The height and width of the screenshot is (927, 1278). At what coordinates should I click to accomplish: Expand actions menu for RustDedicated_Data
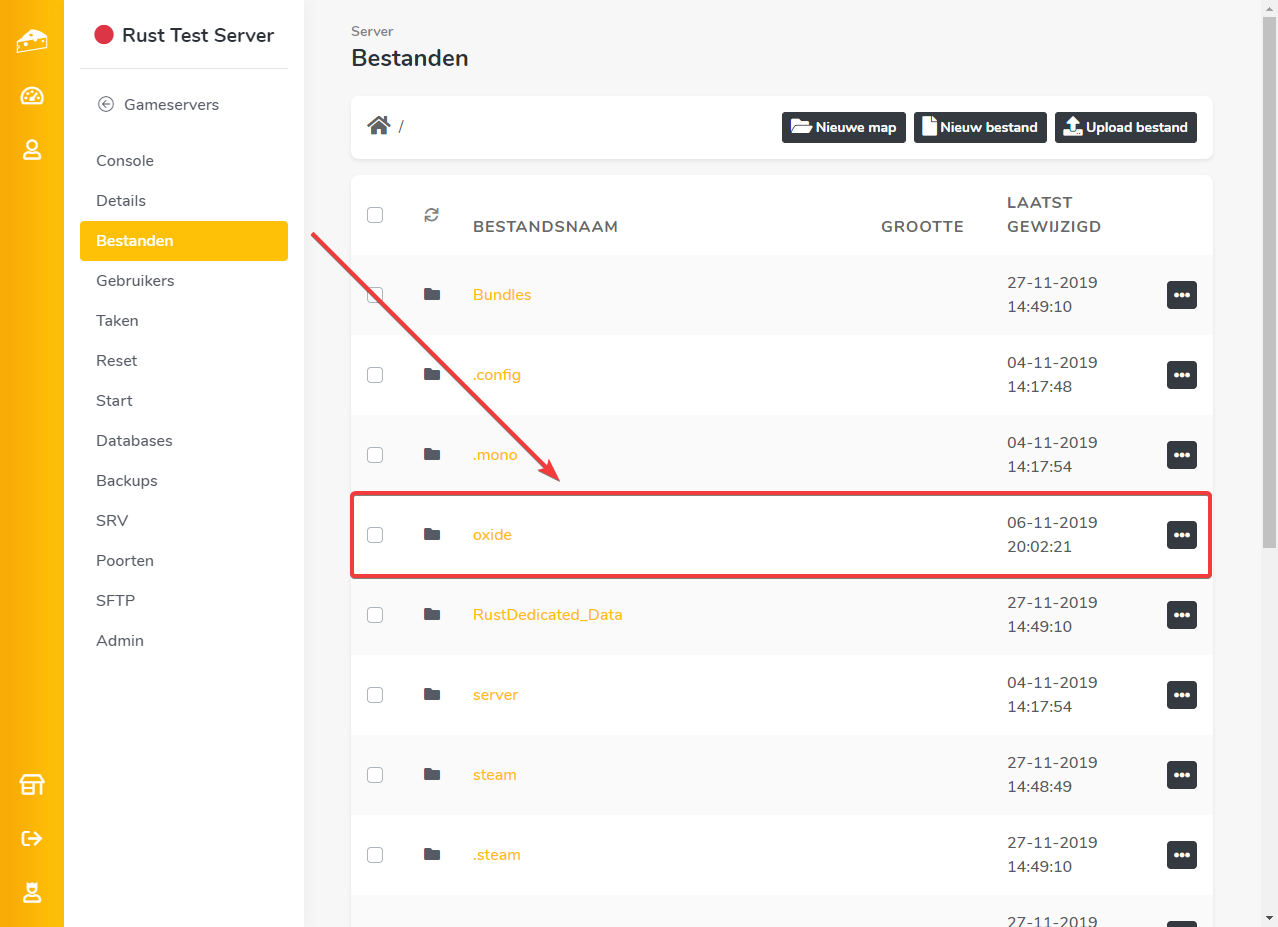coord(1181,615)
